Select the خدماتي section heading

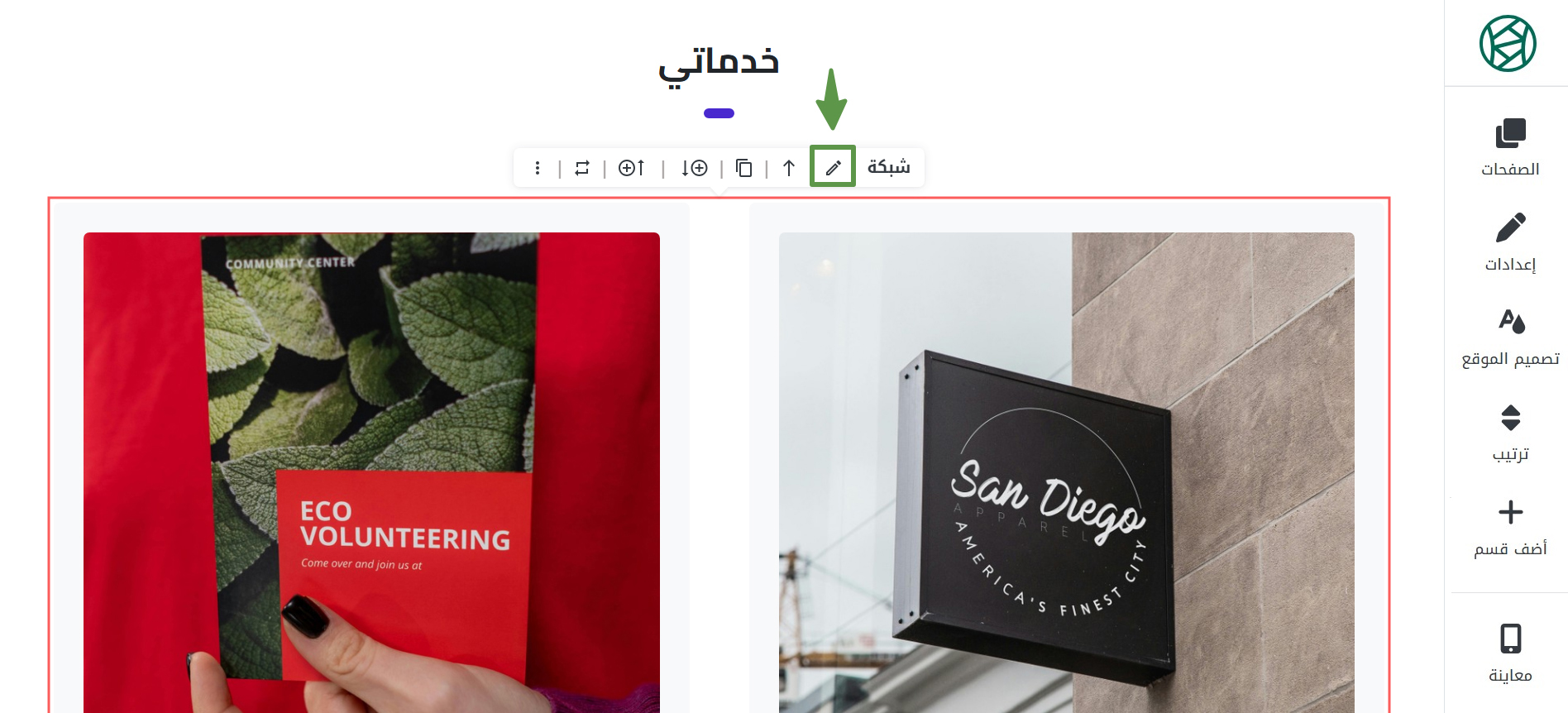click(x=719, y=64)
